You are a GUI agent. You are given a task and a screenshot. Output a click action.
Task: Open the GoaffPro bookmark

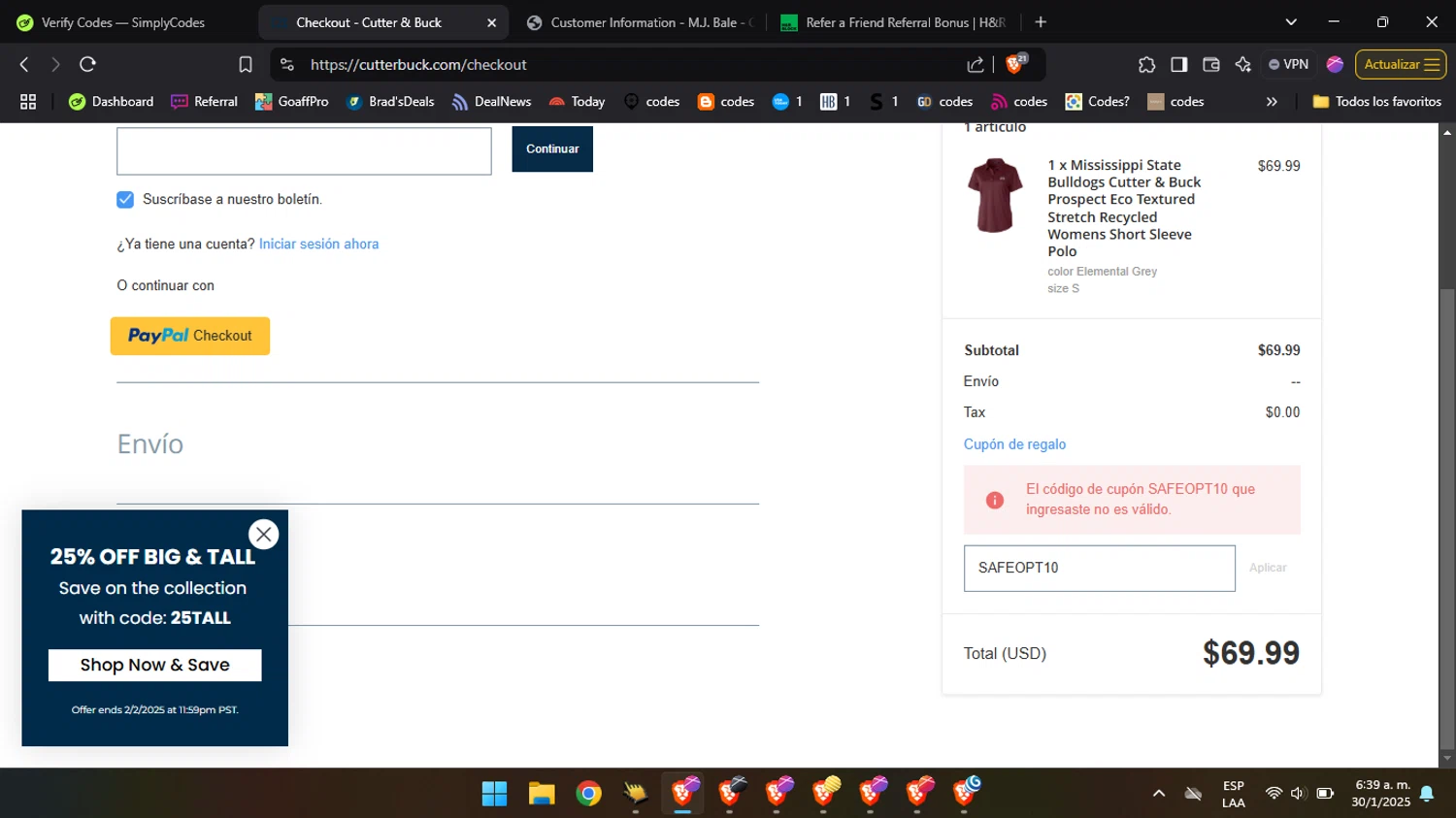tap(291, 101)
